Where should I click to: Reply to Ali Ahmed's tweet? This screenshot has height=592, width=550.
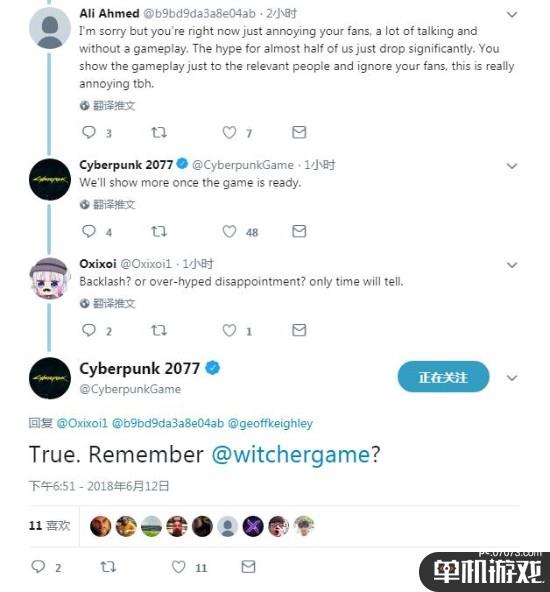point(89,132)
